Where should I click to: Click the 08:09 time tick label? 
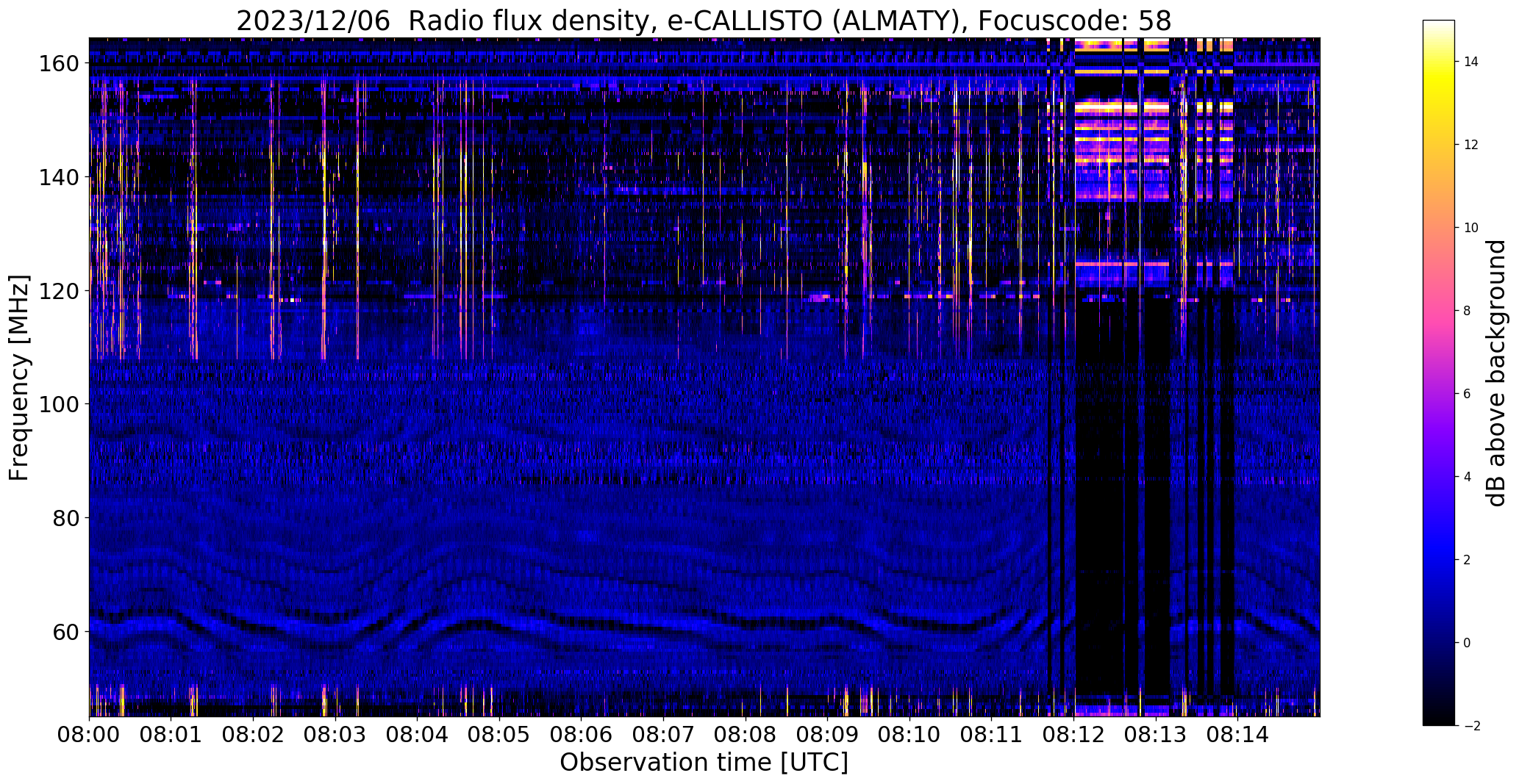(x=827, y=734)
